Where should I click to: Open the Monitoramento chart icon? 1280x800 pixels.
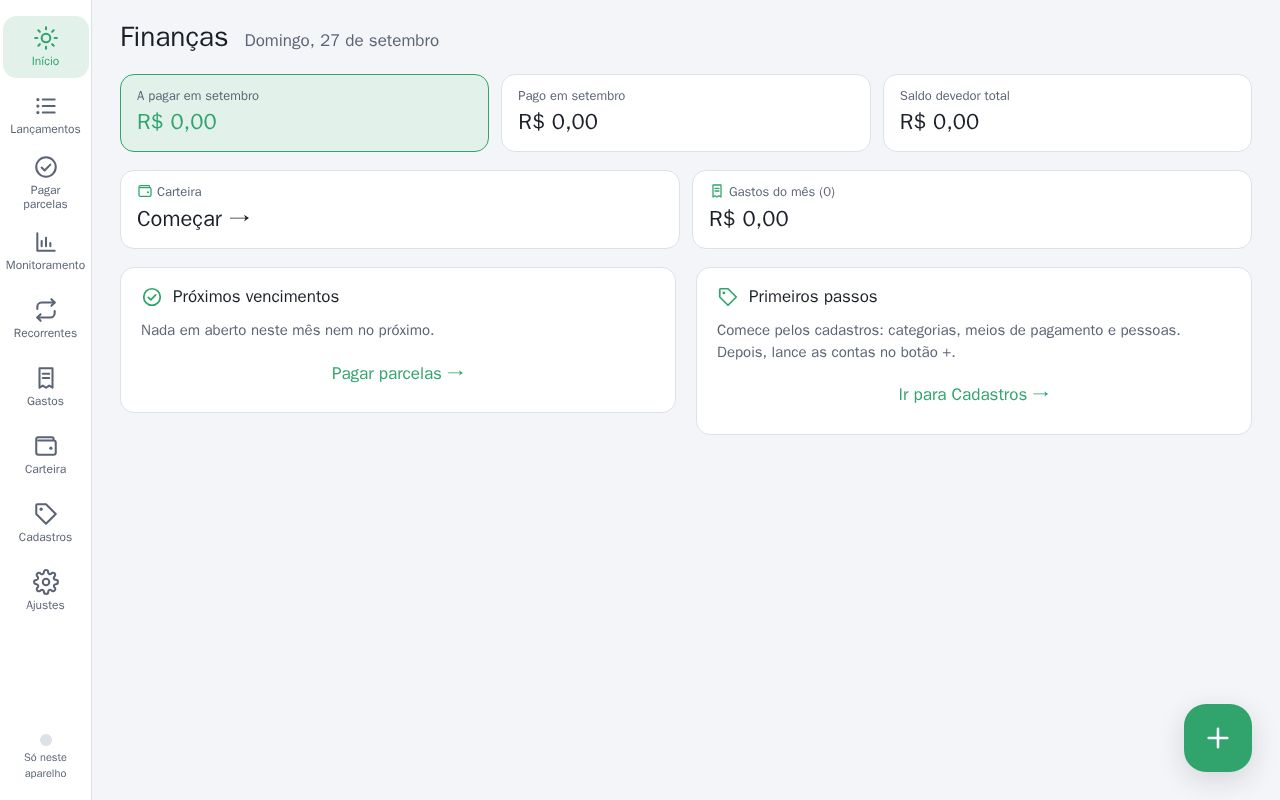click(46, 242)
